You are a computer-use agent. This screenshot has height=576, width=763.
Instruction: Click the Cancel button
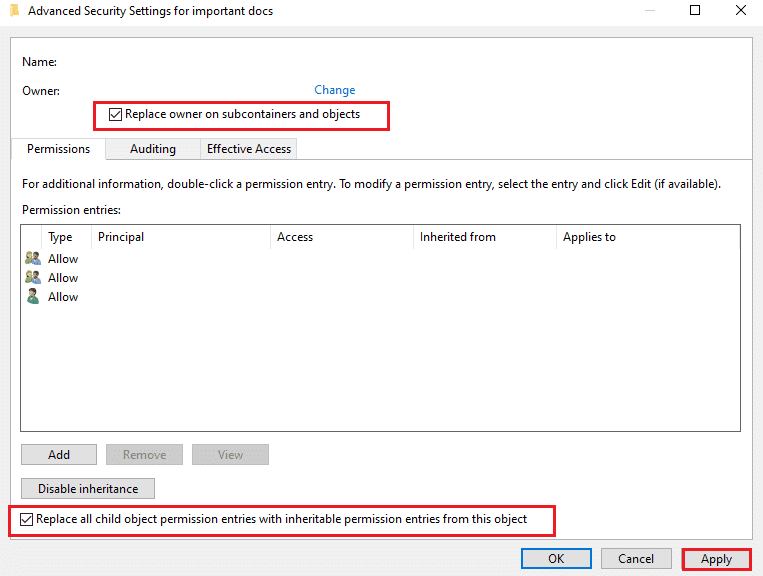636,558
